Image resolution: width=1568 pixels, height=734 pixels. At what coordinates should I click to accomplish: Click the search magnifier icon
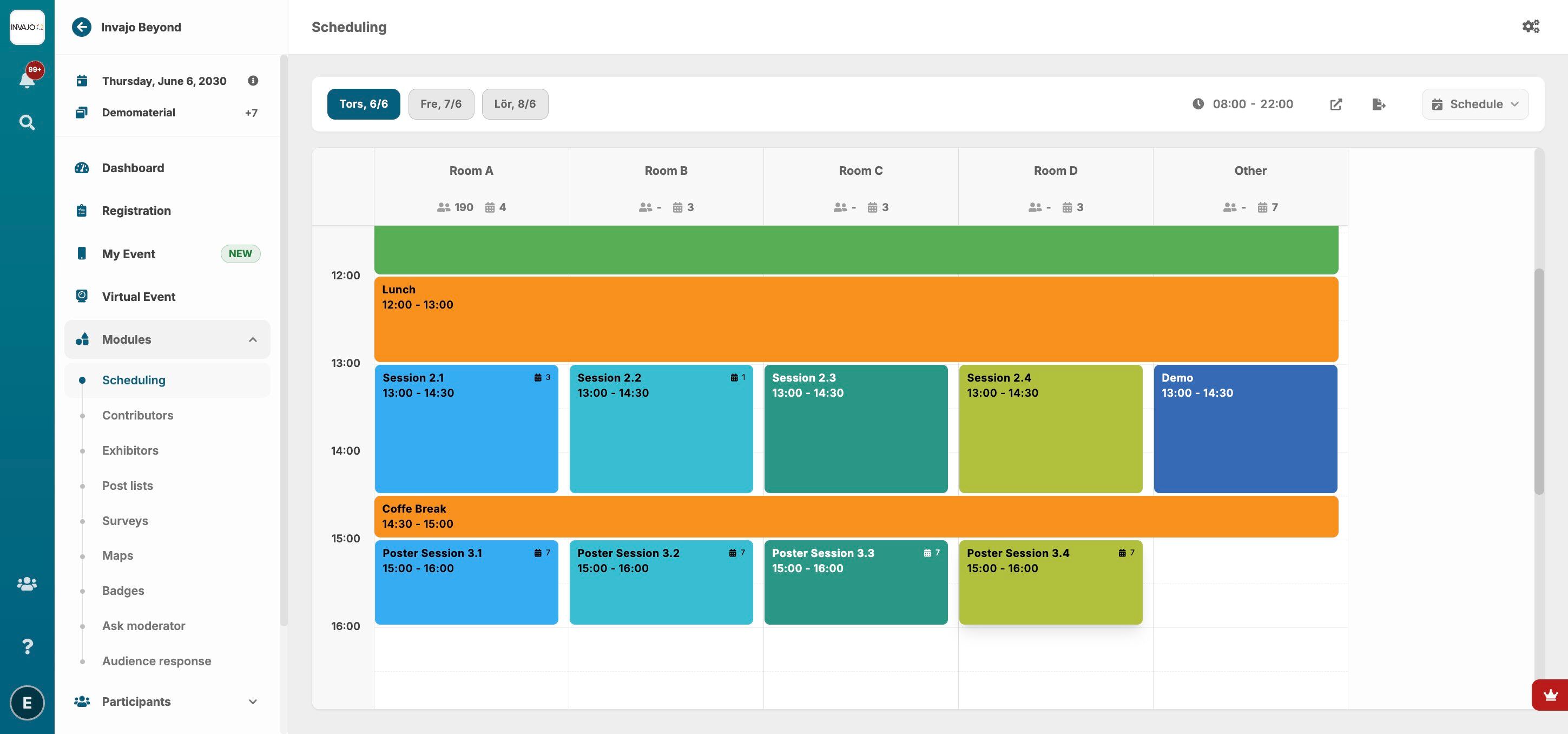click(x=27, y=123)
